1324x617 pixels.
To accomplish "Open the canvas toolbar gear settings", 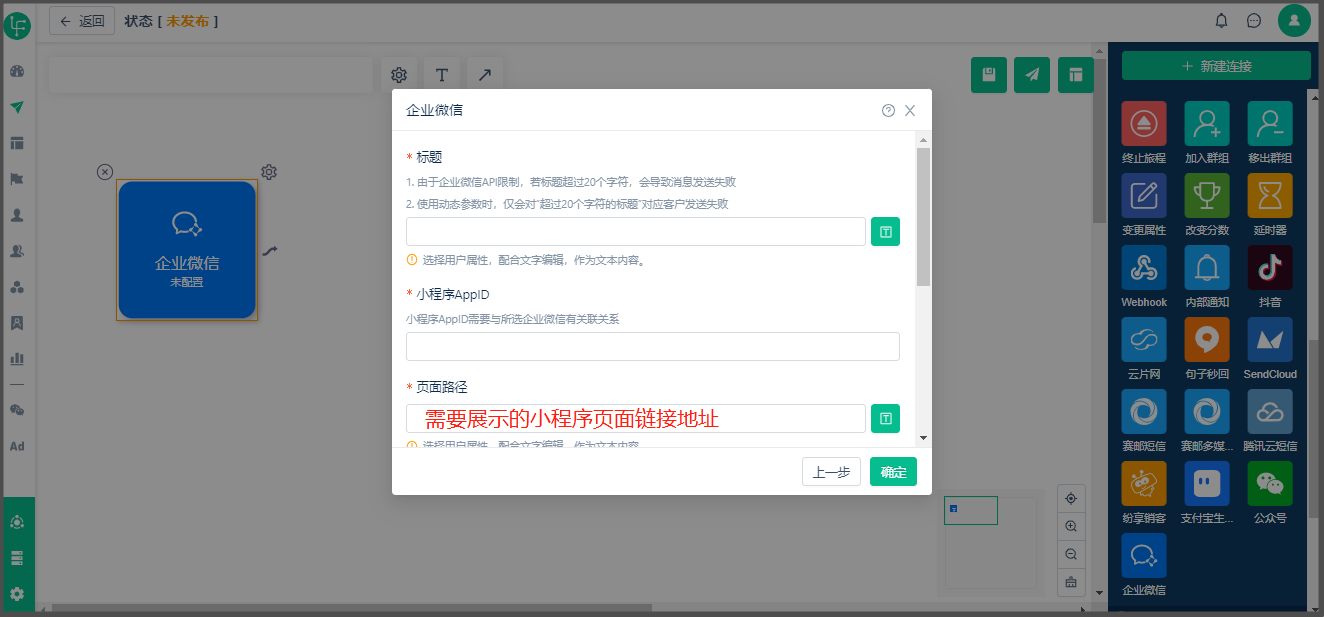I will tap(399, 75).
